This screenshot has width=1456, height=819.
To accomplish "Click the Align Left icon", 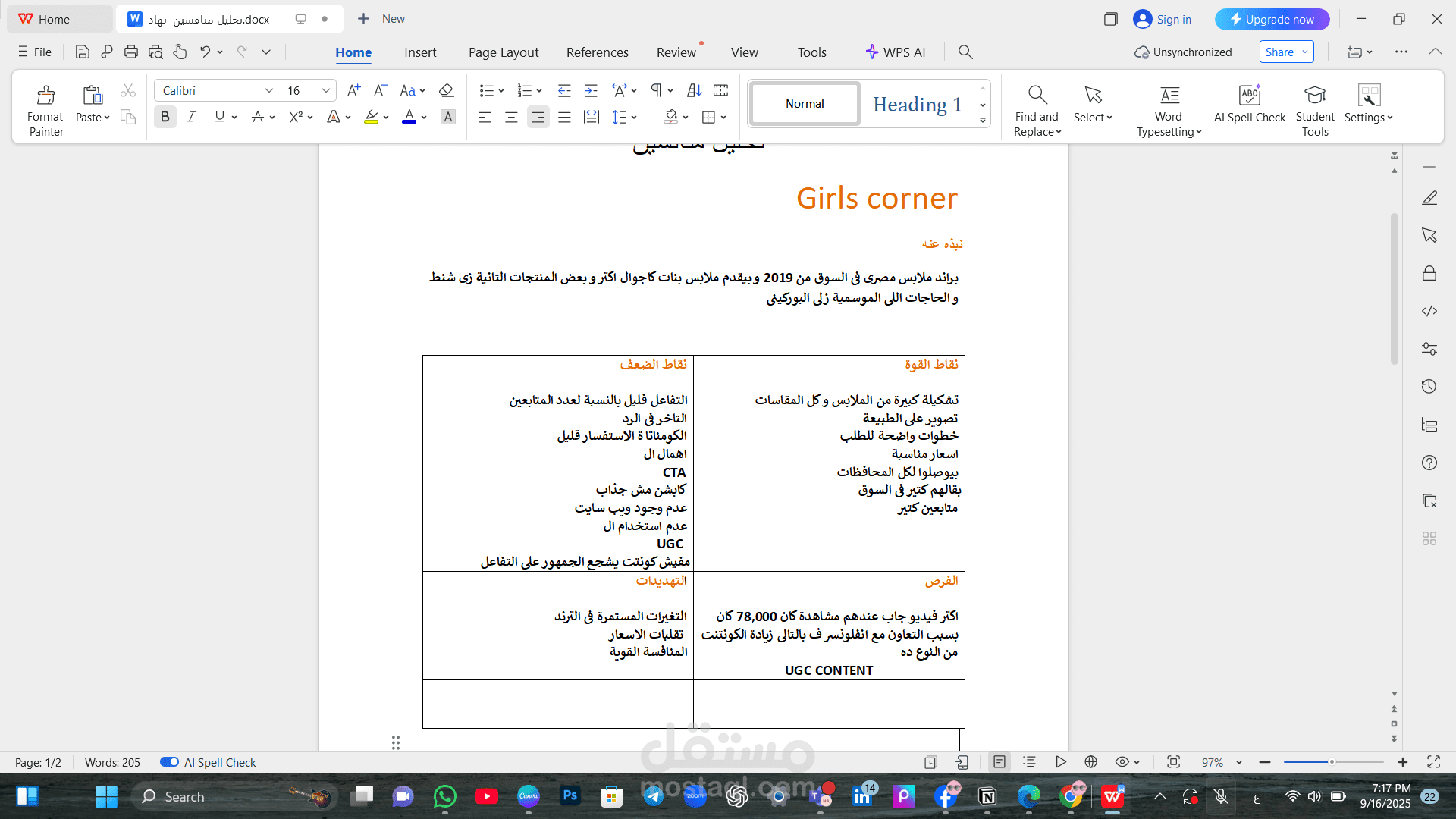I will (x=485, y=117).
